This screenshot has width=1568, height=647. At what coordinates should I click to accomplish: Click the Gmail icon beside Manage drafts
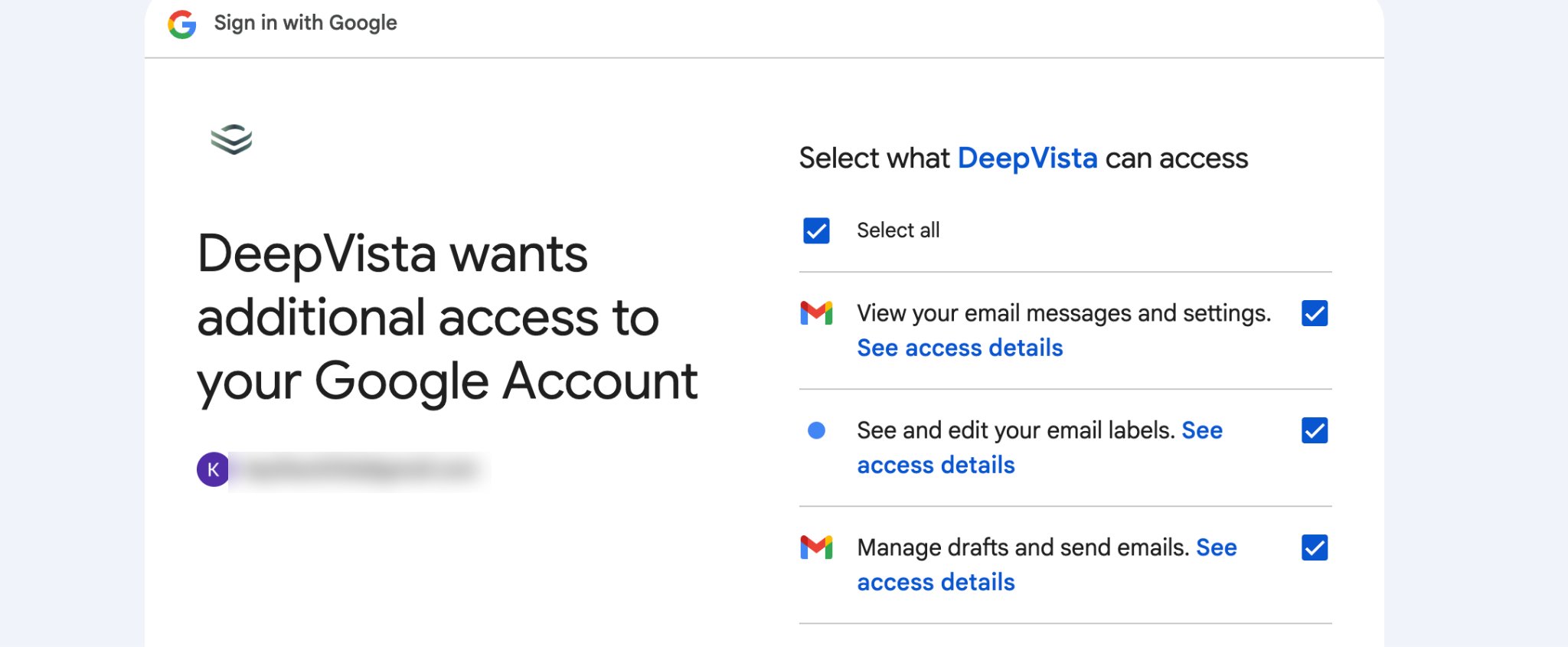click(816, 547)
